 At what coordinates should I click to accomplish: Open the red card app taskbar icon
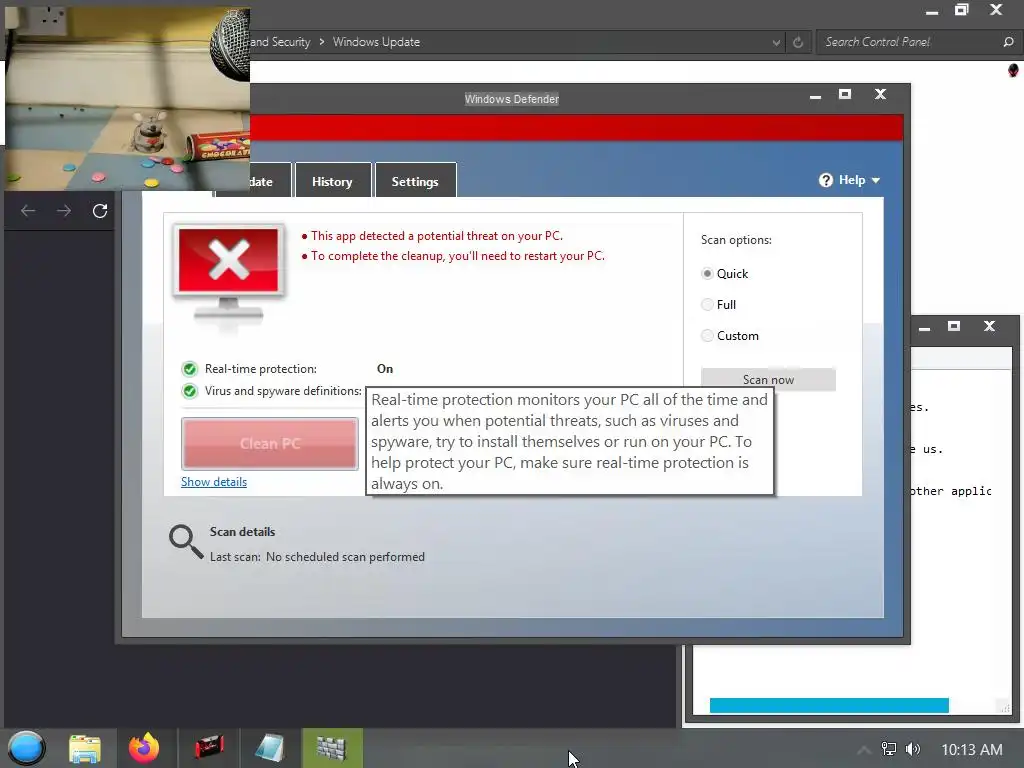209,748
